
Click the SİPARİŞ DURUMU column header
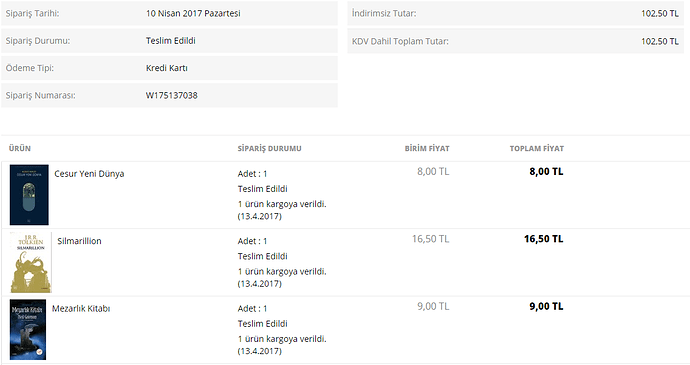point(270,148)
